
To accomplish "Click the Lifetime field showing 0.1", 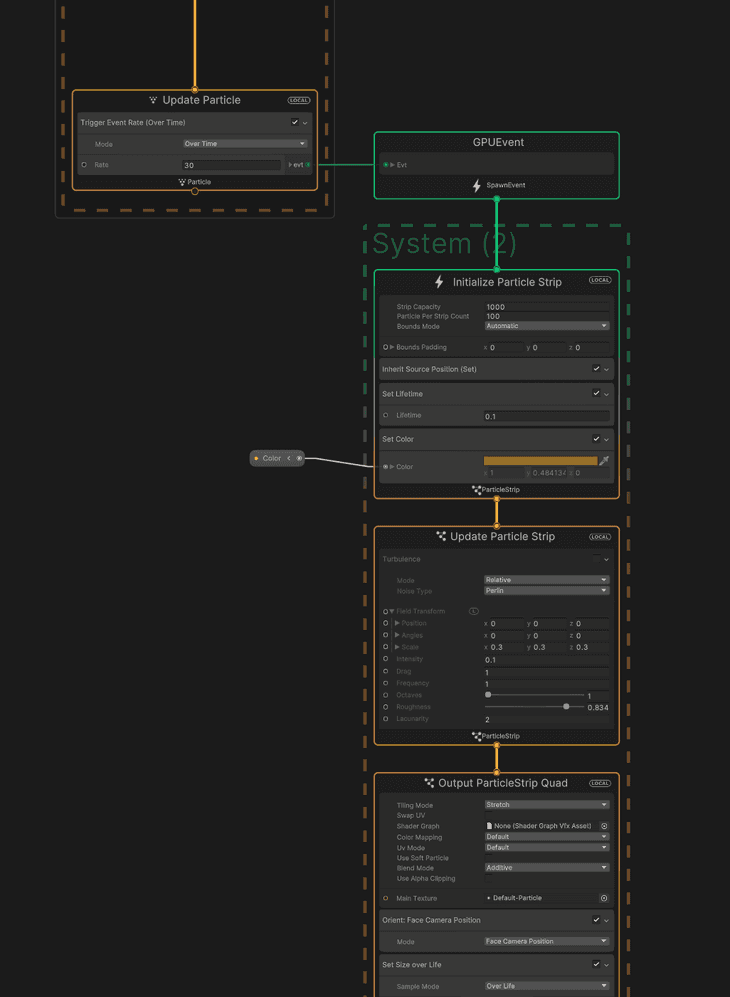I will (547, 416).
